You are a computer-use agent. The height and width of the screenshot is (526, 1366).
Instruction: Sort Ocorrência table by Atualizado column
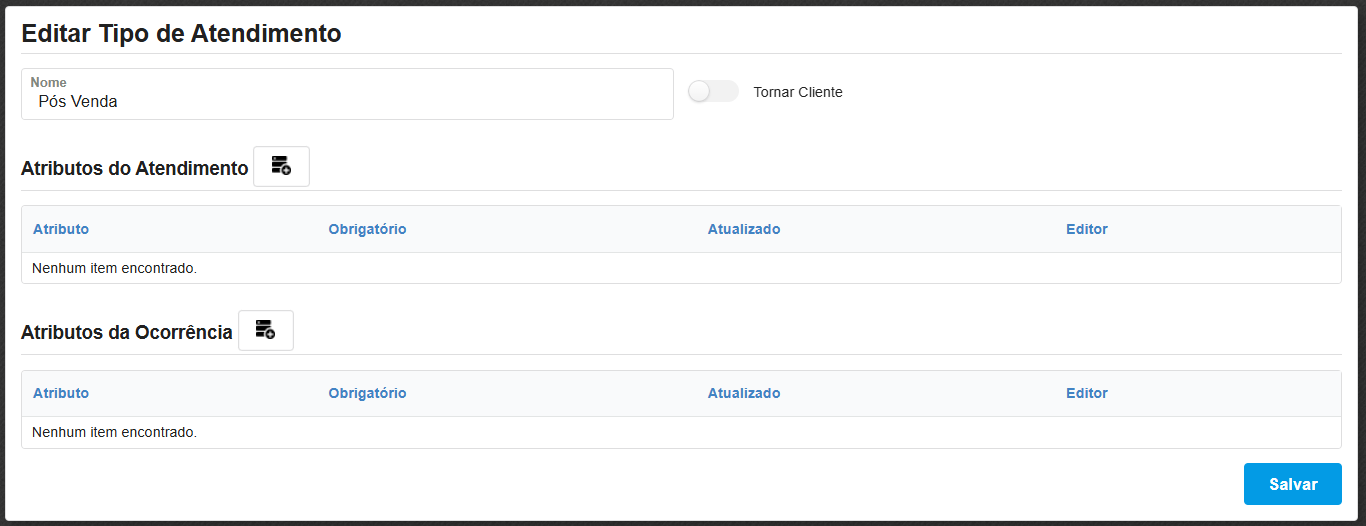tap(743, 393)
